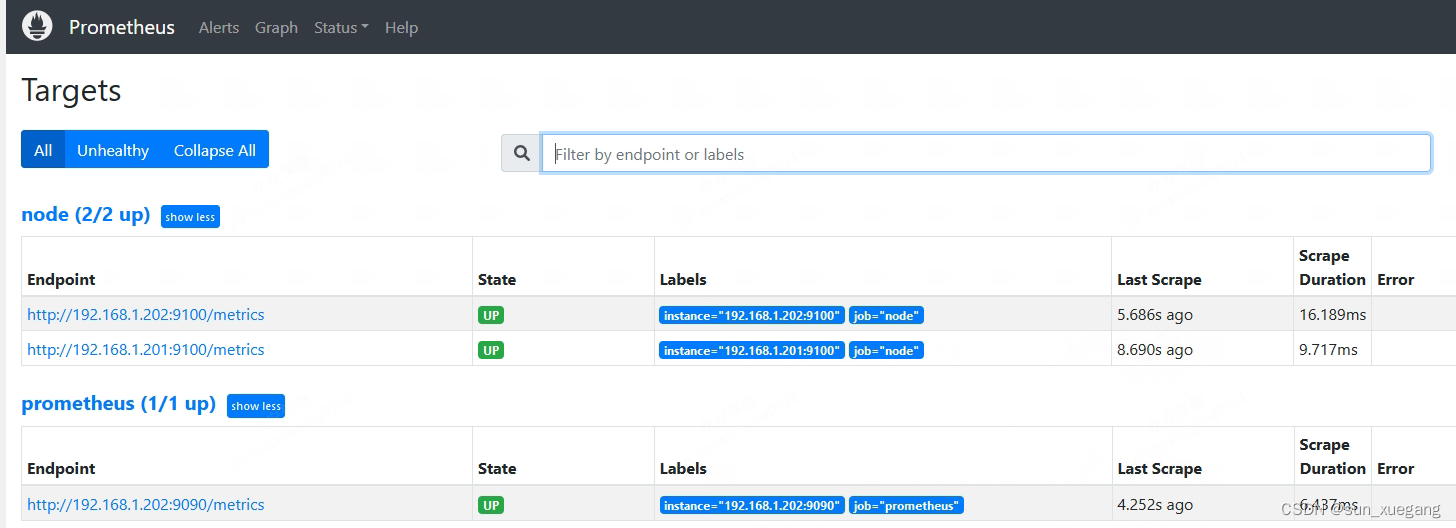Click UP badge for 192.168.1.202:9090
The image size is (1456, 528).
[x=491, y=505]
